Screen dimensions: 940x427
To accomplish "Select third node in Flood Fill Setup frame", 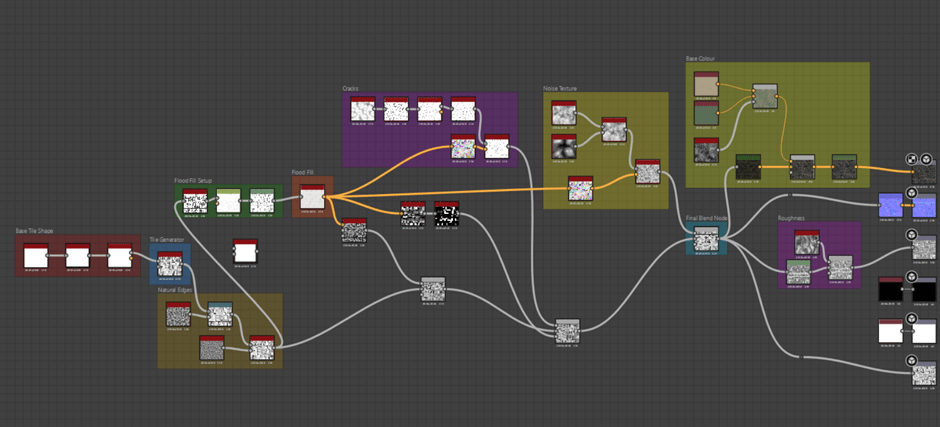I will [x=262, y=202].
